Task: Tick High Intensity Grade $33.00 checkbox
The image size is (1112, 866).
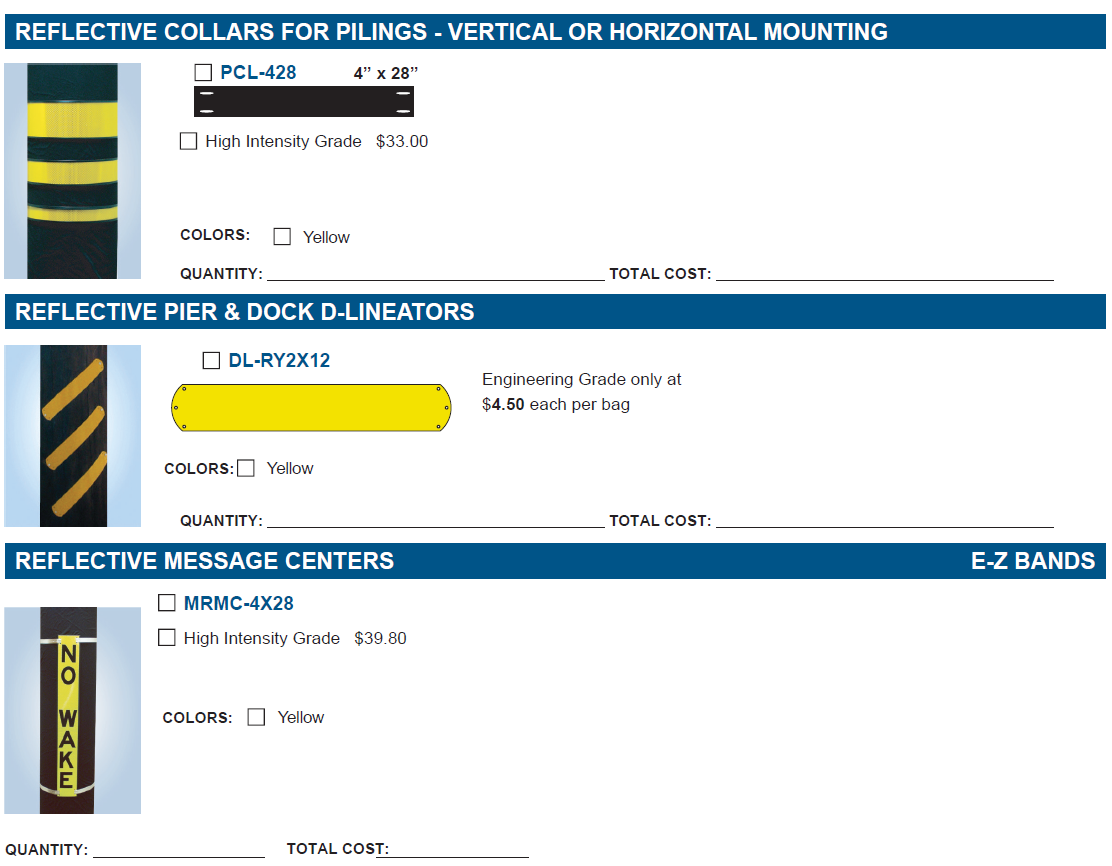Action: 189,141
